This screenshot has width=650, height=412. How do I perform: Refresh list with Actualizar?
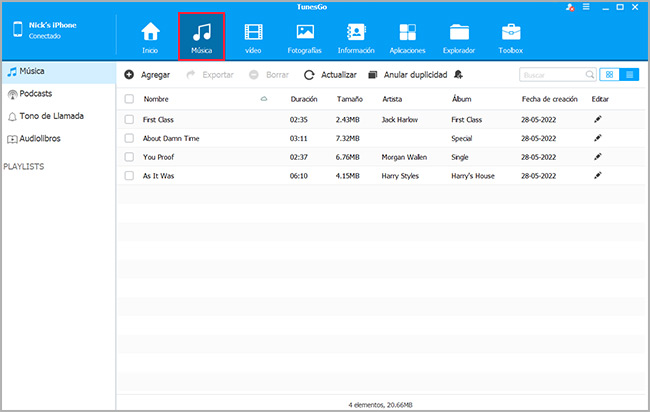[x=330, y=75]
